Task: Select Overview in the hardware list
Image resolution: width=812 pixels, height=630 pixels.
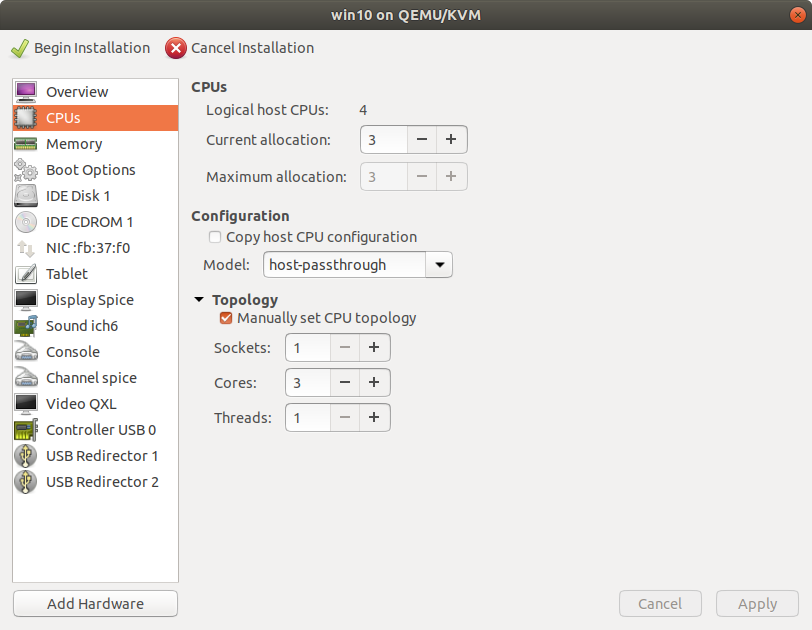Action: coord(77,92)
